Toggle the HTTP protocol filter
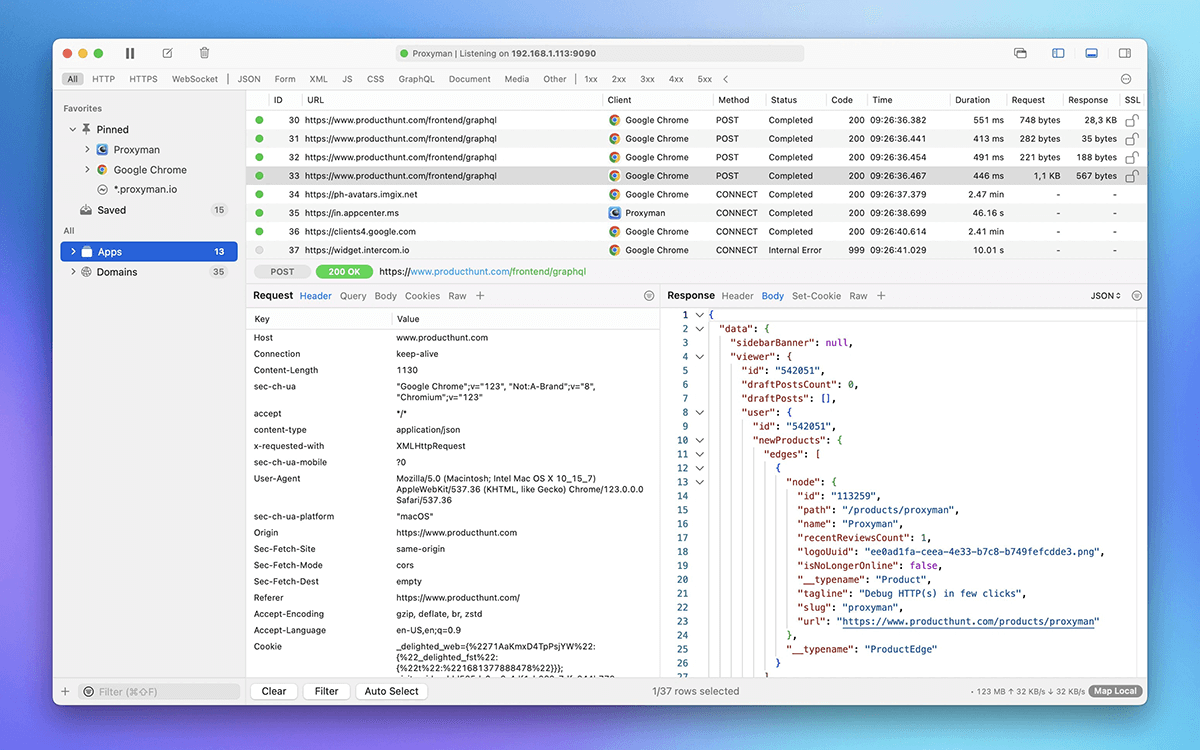The image size is (1200, 750). click(104, 79)
